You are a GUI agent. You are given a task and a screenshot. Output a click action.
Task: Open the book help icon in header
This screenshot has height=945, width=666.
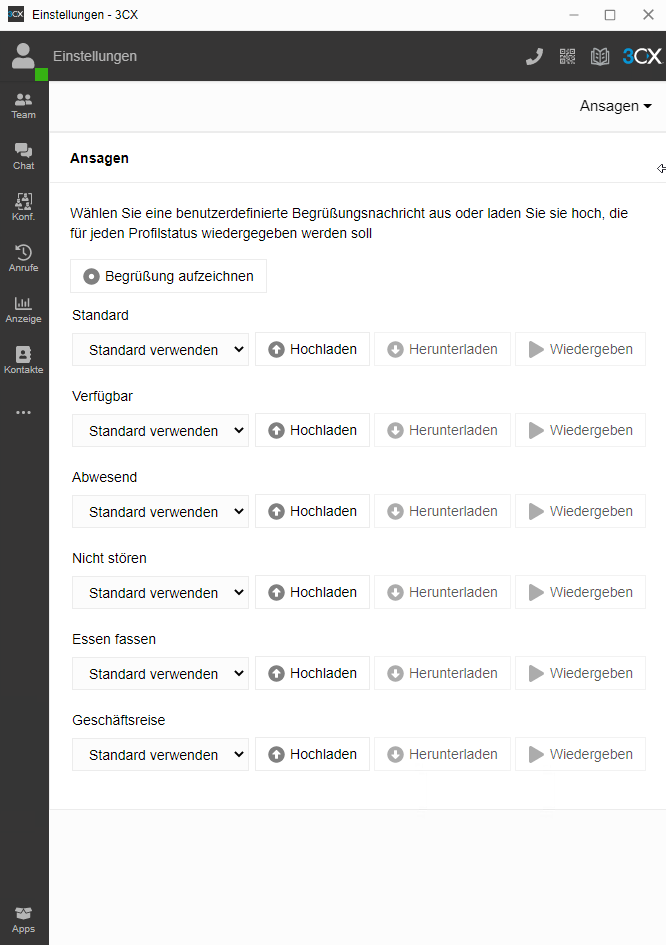tap(600, 56)
